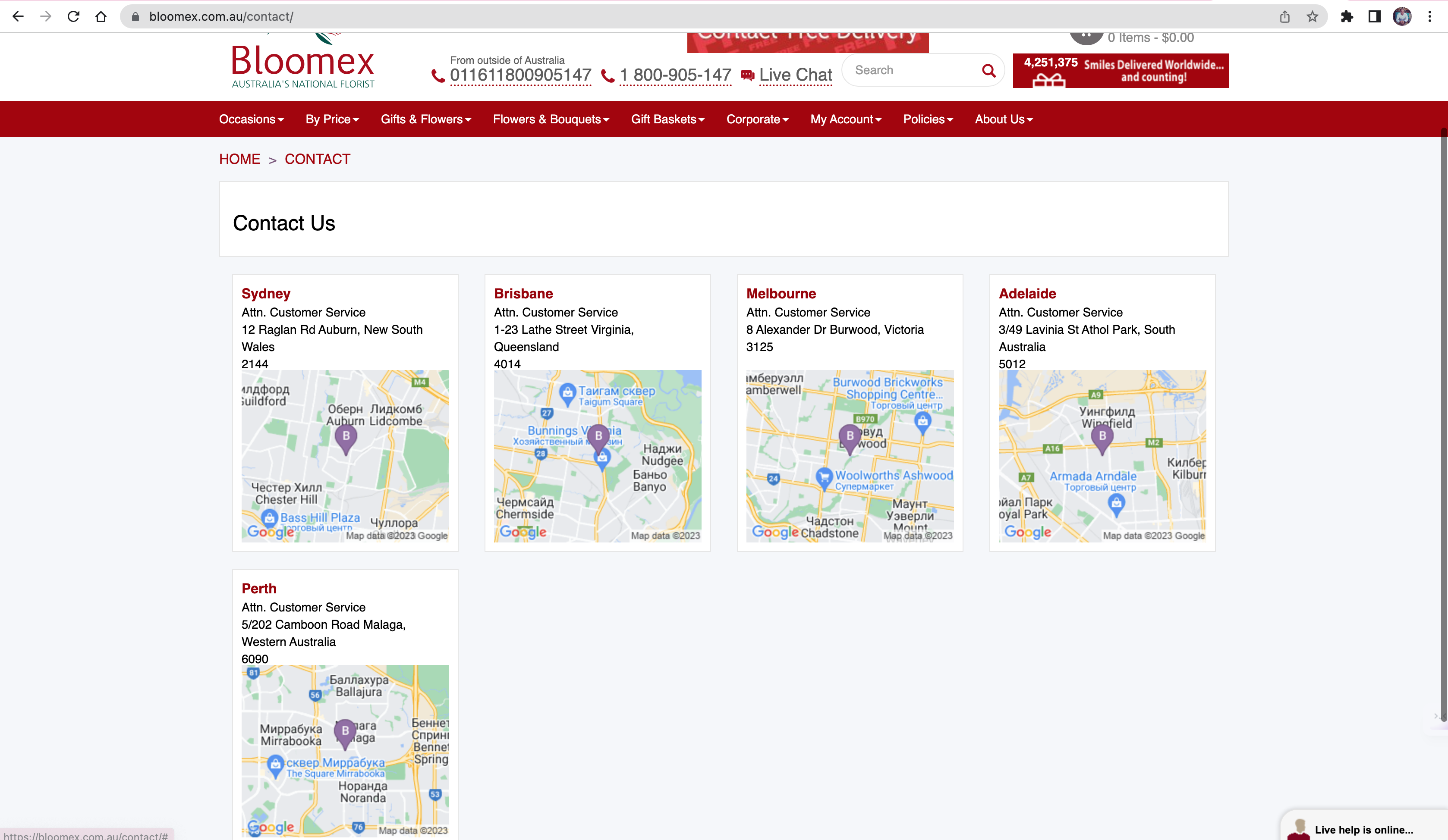Image resolution: width=1448 pixels, height=840 pixels.
Task: Click the Perth map location pin
Action: 345,734
